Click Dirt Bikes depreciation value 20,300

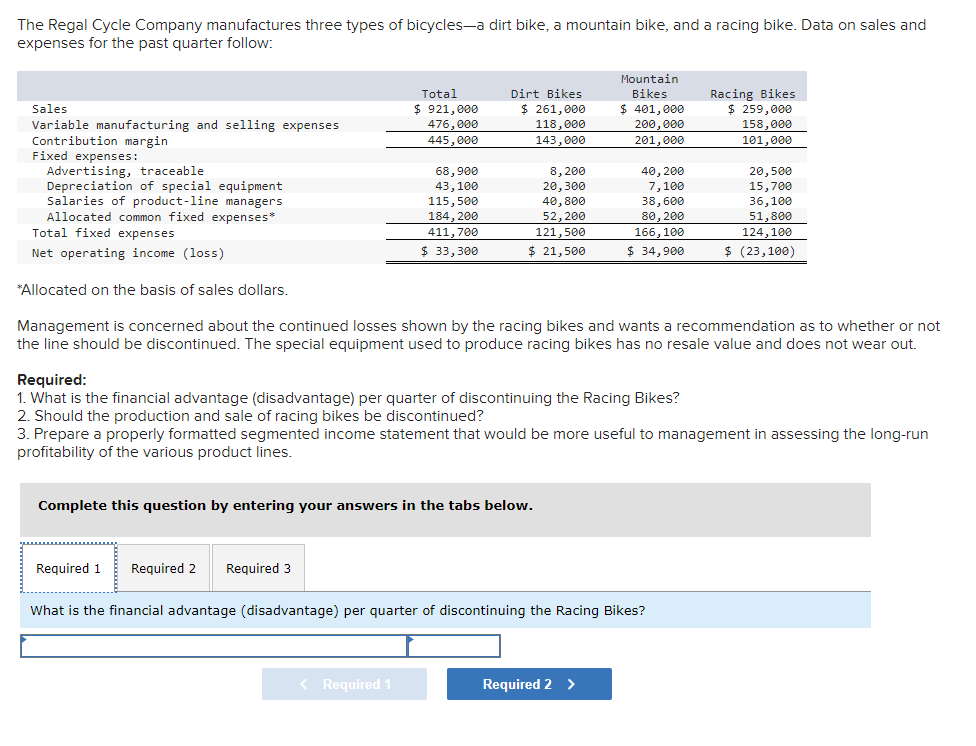pyautogui.click(x=563, y=186)
